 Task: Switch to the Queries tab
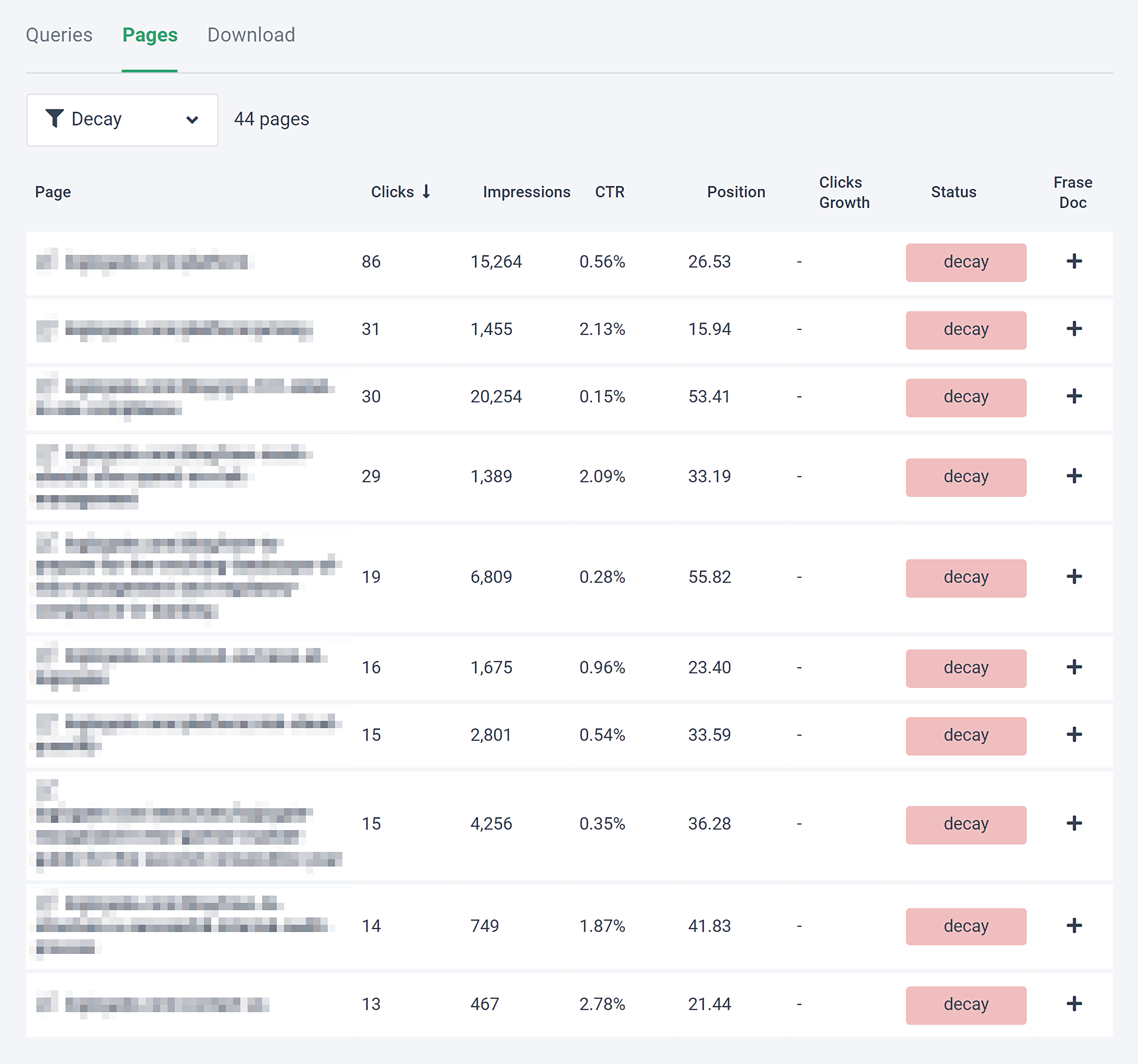tap(60, 35)
